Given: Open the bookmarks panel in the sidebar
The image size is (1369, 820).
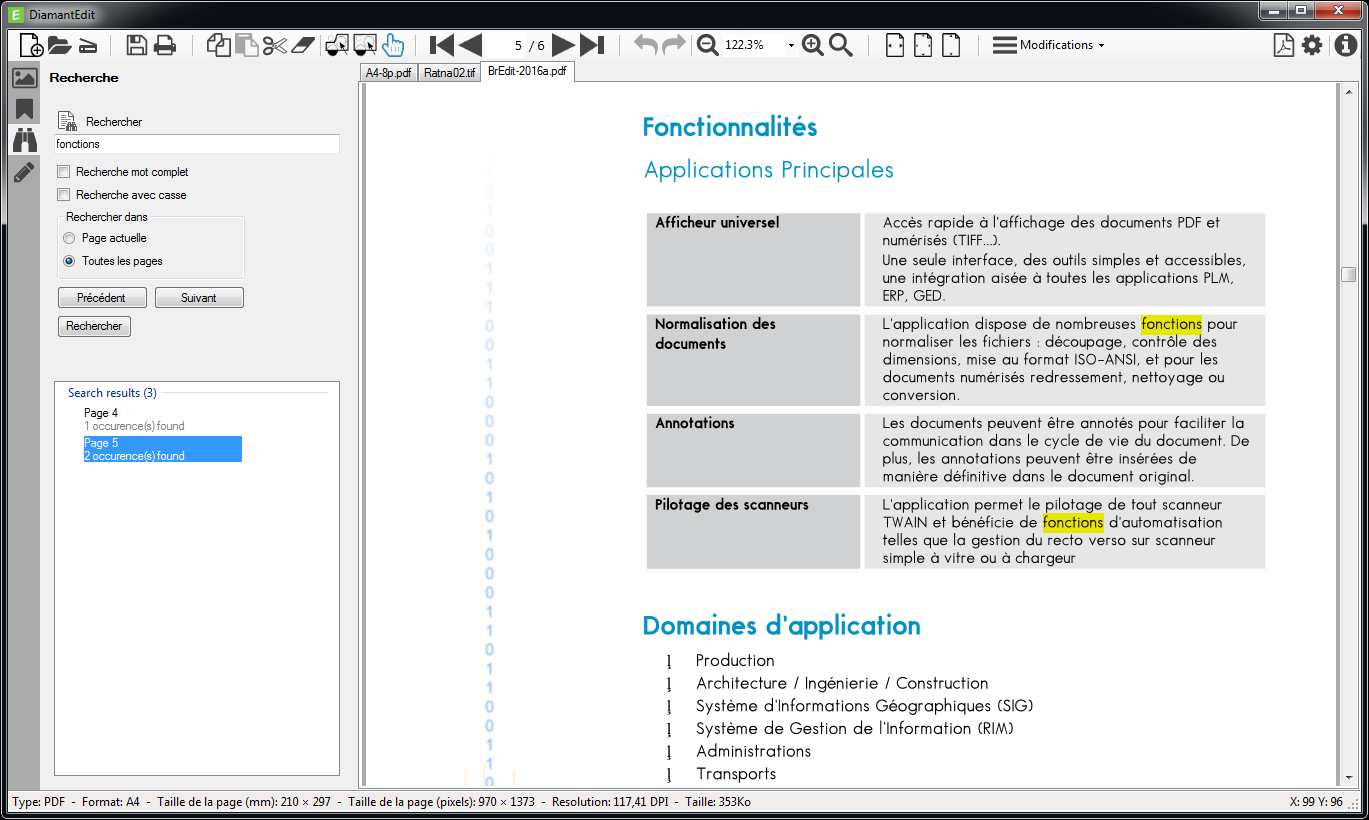Looking at the screenshot, I should pyautogui.click(x=24, y=109).
